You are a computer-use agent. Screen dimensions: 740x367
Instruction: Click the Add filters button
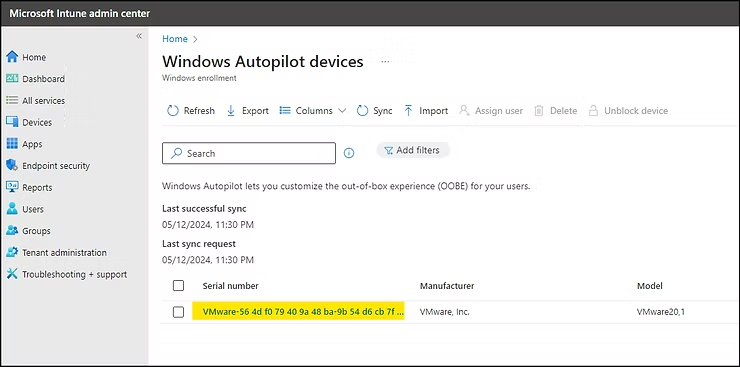click(x=412, y=150)
